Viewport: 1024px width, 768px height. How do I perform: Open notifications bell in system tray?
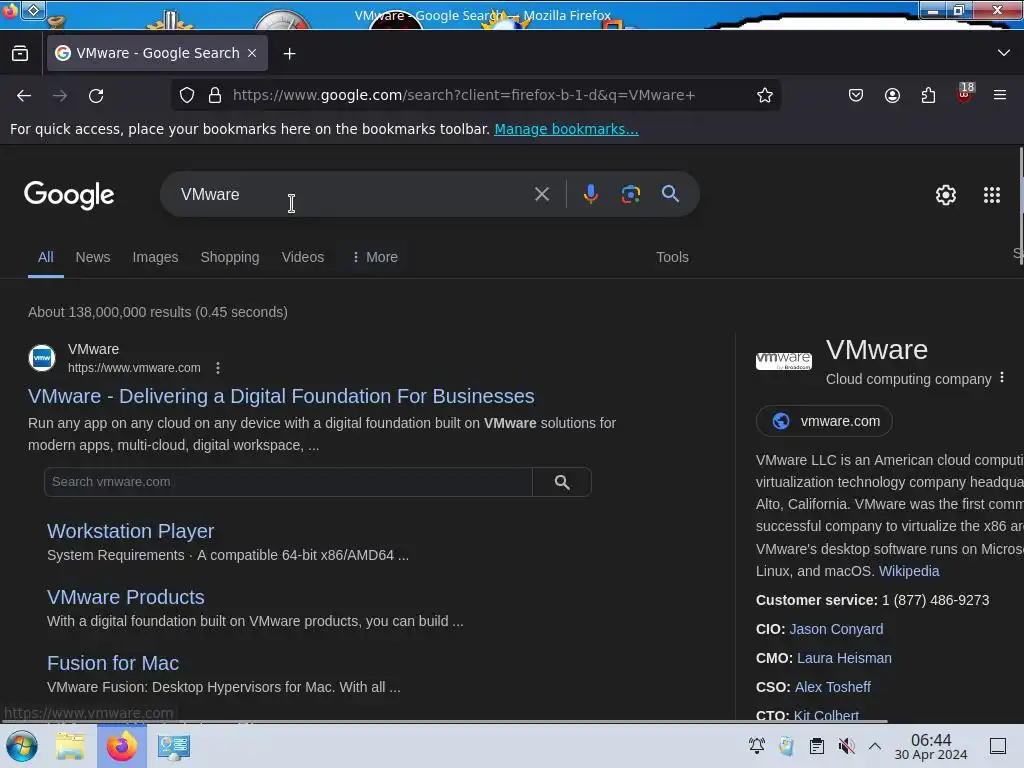(x=756, y=746)
